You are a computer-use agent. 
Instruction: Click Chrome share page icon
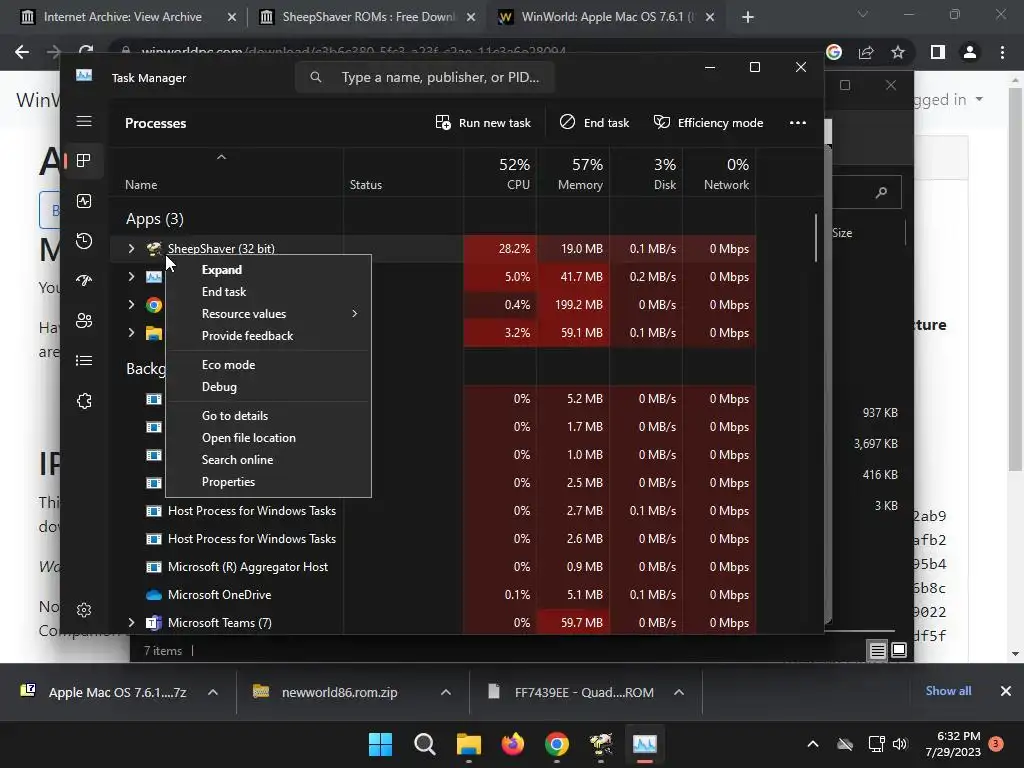[866, 52]
